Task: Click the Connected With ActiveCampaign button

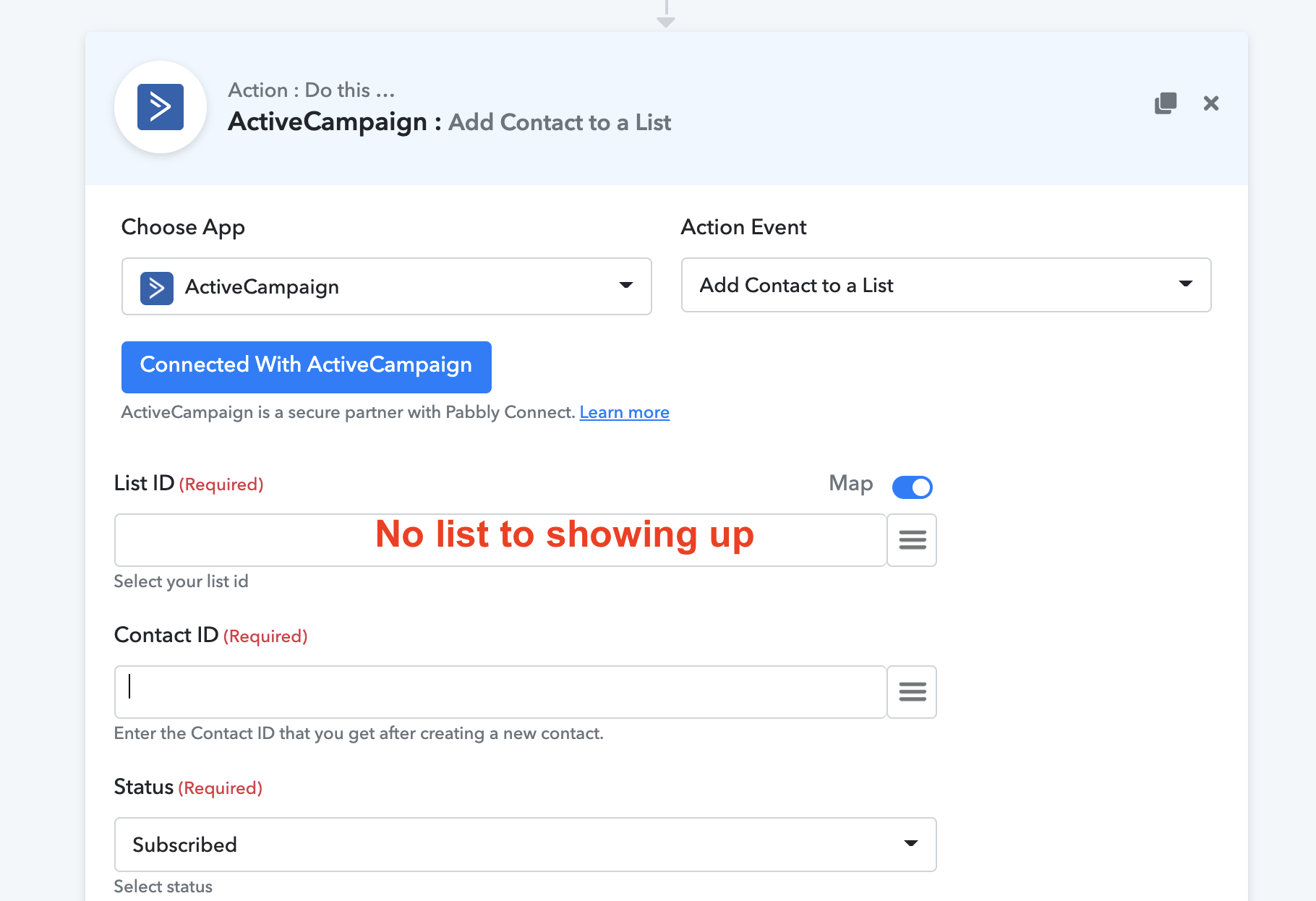Action: pyautogui.click(x=307, y=367)
